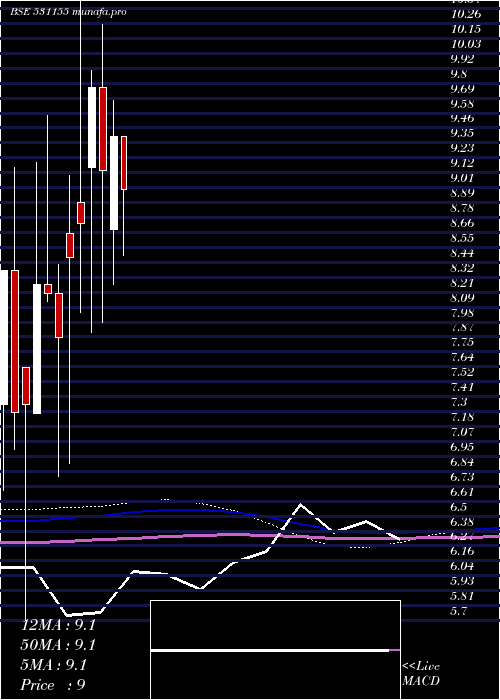Select the 6.04 price level label
Screen dimensions: 500x700
point(463,566)
